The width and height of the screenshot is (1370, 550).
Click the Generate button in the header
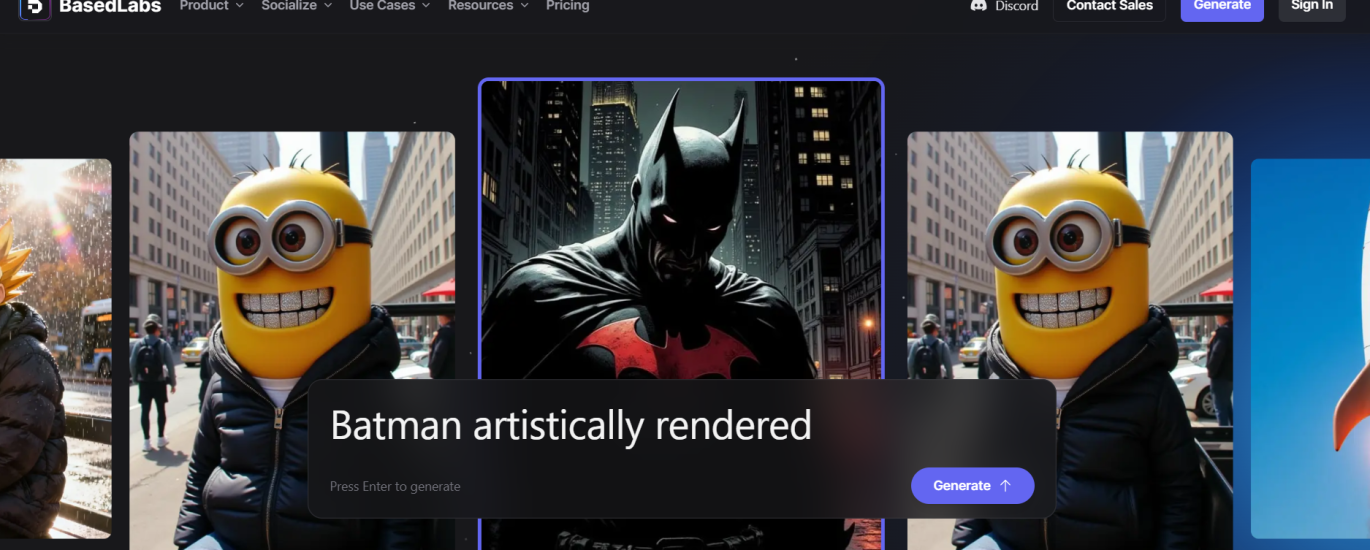click(x=1222, y=8)
